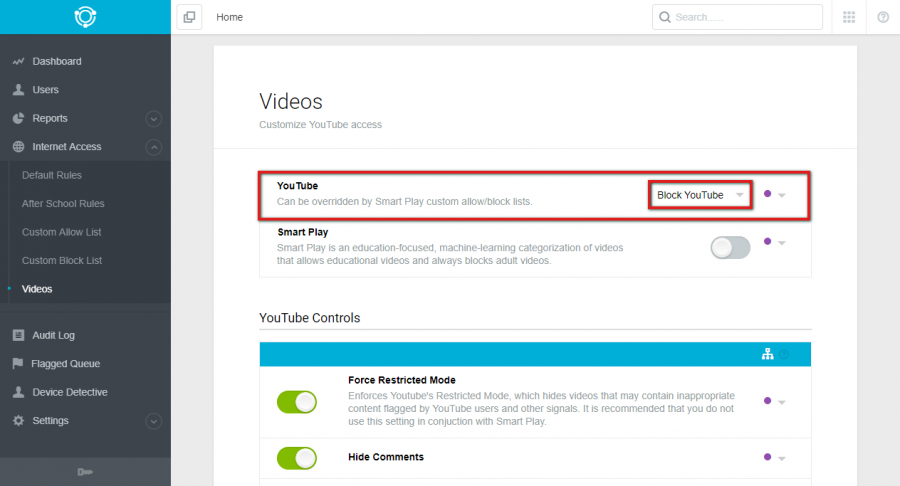Click the 'Smart Play' setting title
Image resolution: width=900 pixels, height=486 pixels.
tap(302, 232)
